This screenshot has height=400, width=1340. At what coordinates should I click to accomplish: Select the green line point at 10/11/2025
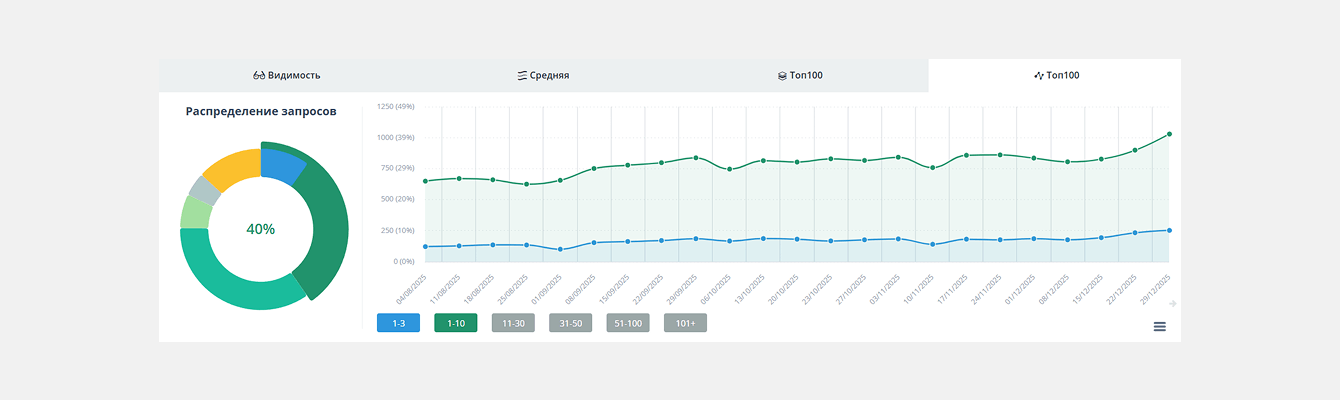(932, 167)
